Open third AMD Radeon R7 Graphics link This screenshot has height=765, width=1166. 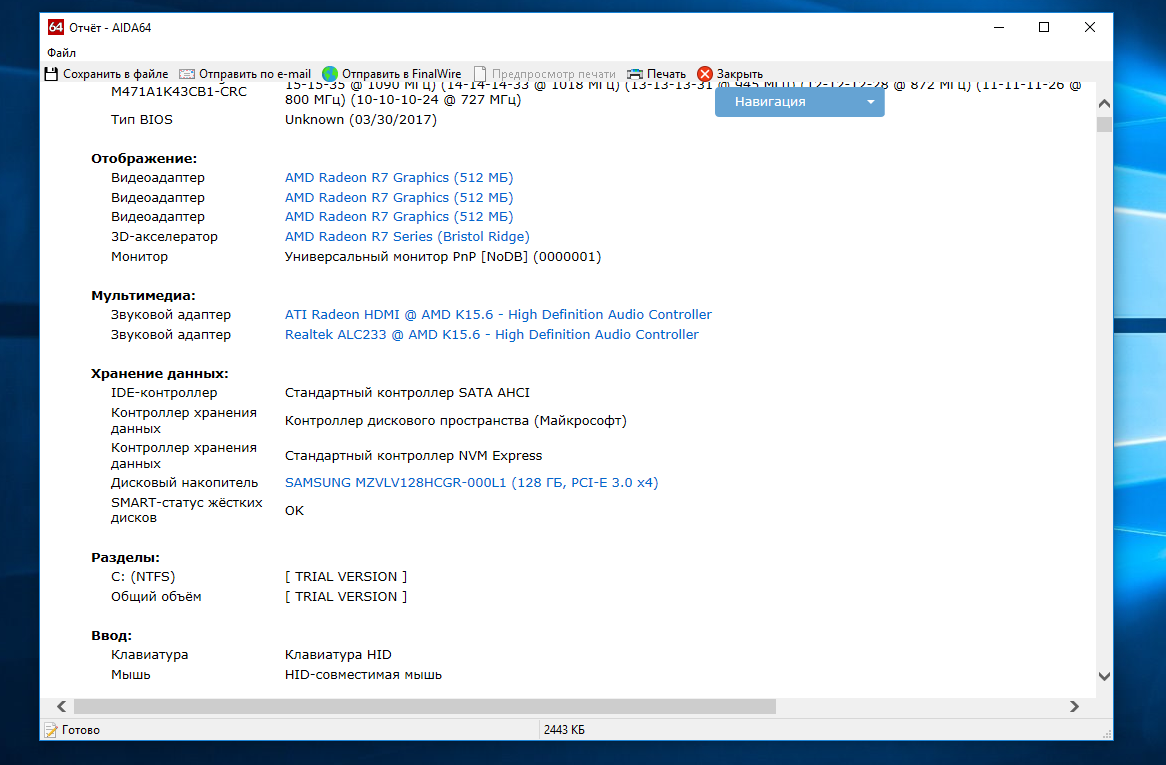point(399,217)
